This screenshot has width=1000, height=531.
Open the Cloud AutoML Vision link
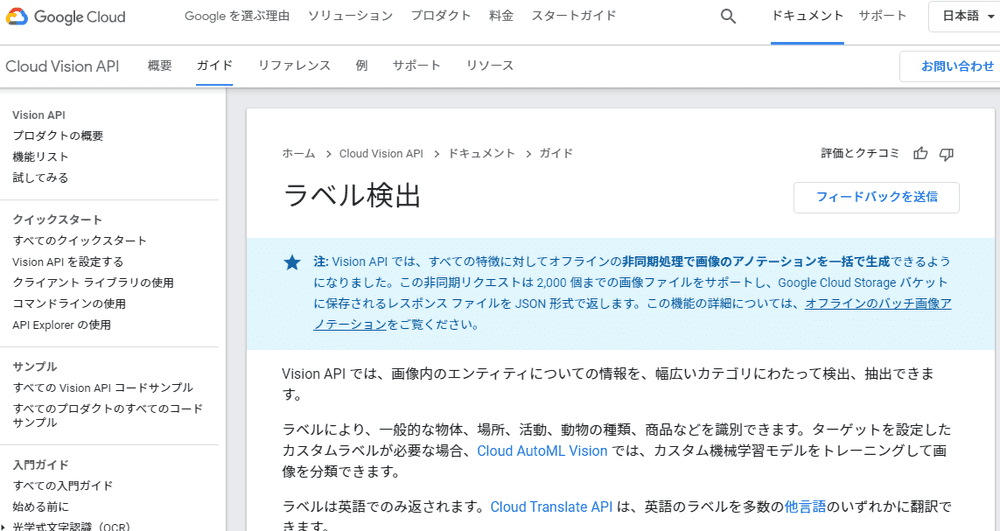pos(542,451)
